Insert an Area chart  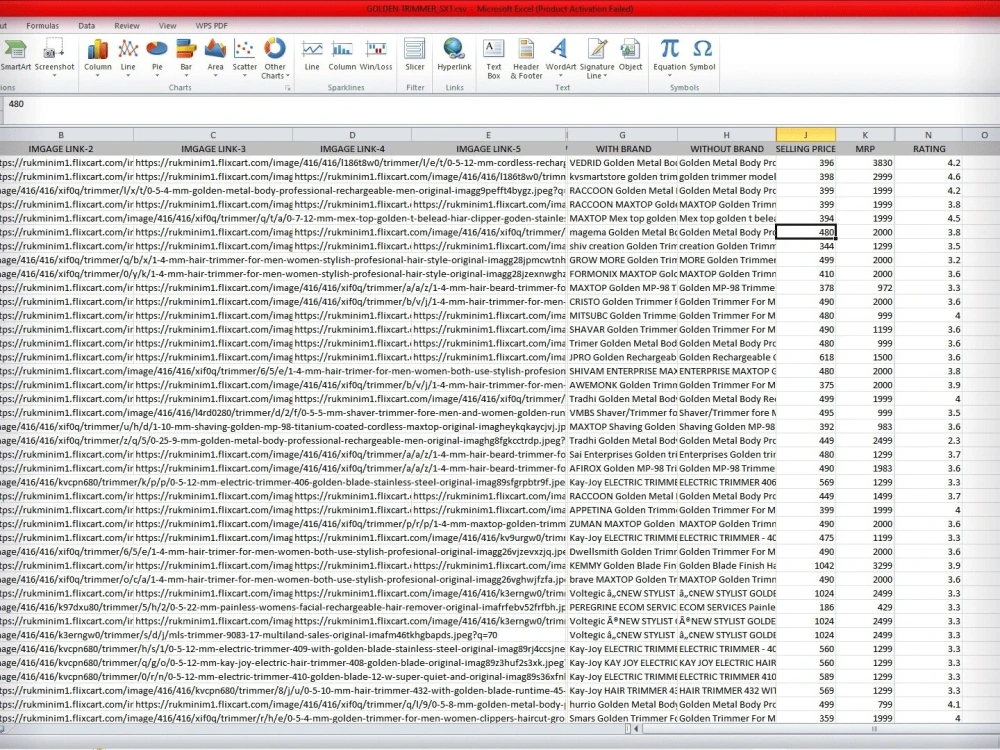click(x=216, y=55)
